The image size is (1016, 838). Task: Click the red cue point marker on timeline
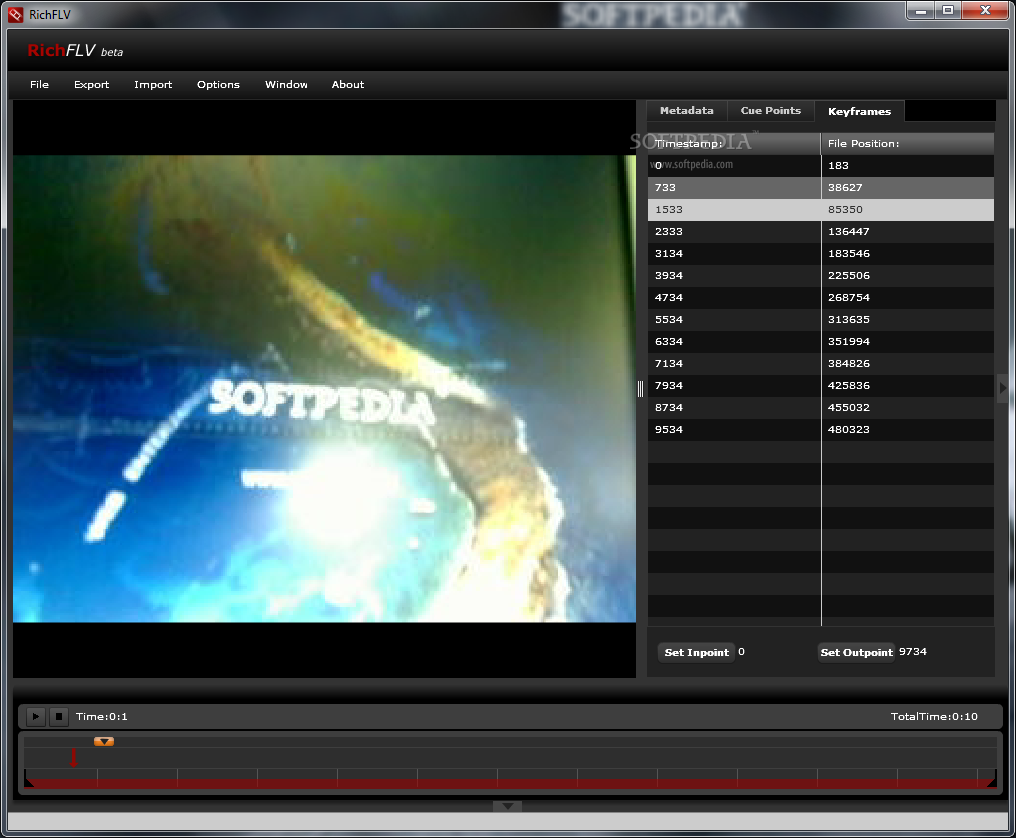point(73,757)
